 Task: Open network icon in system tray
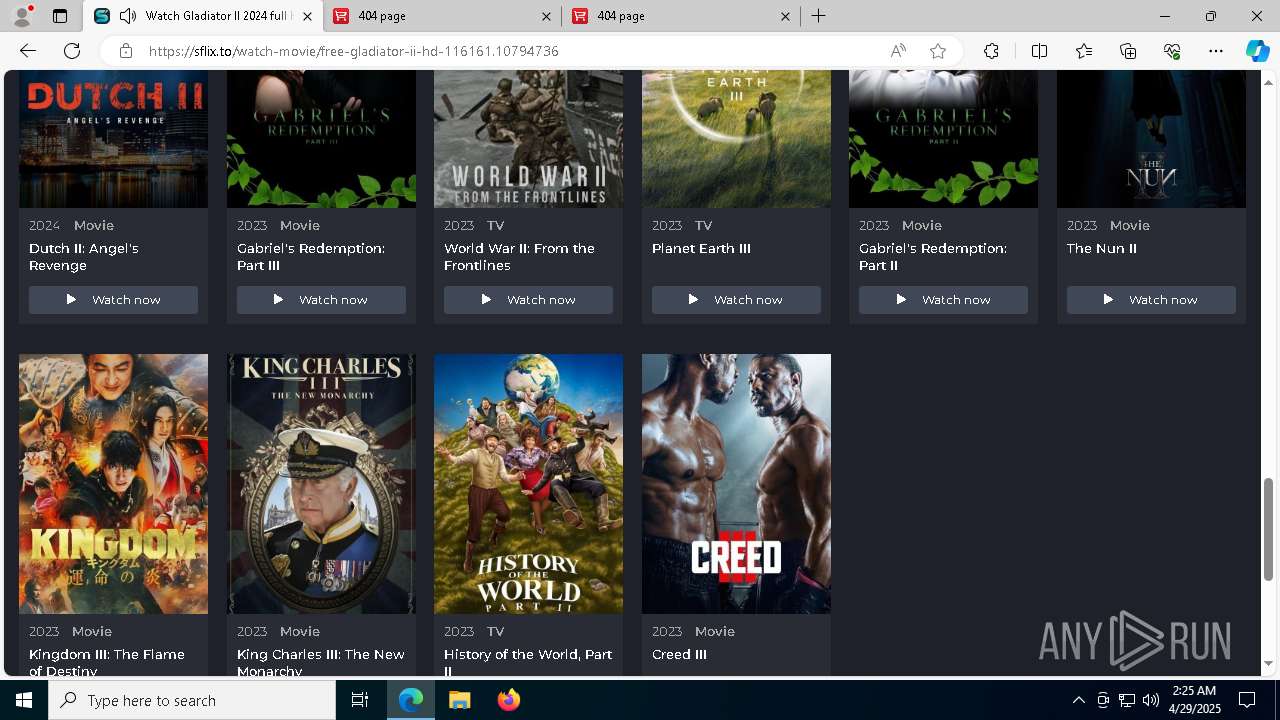pyautogui.click(x=1126, y=700)
